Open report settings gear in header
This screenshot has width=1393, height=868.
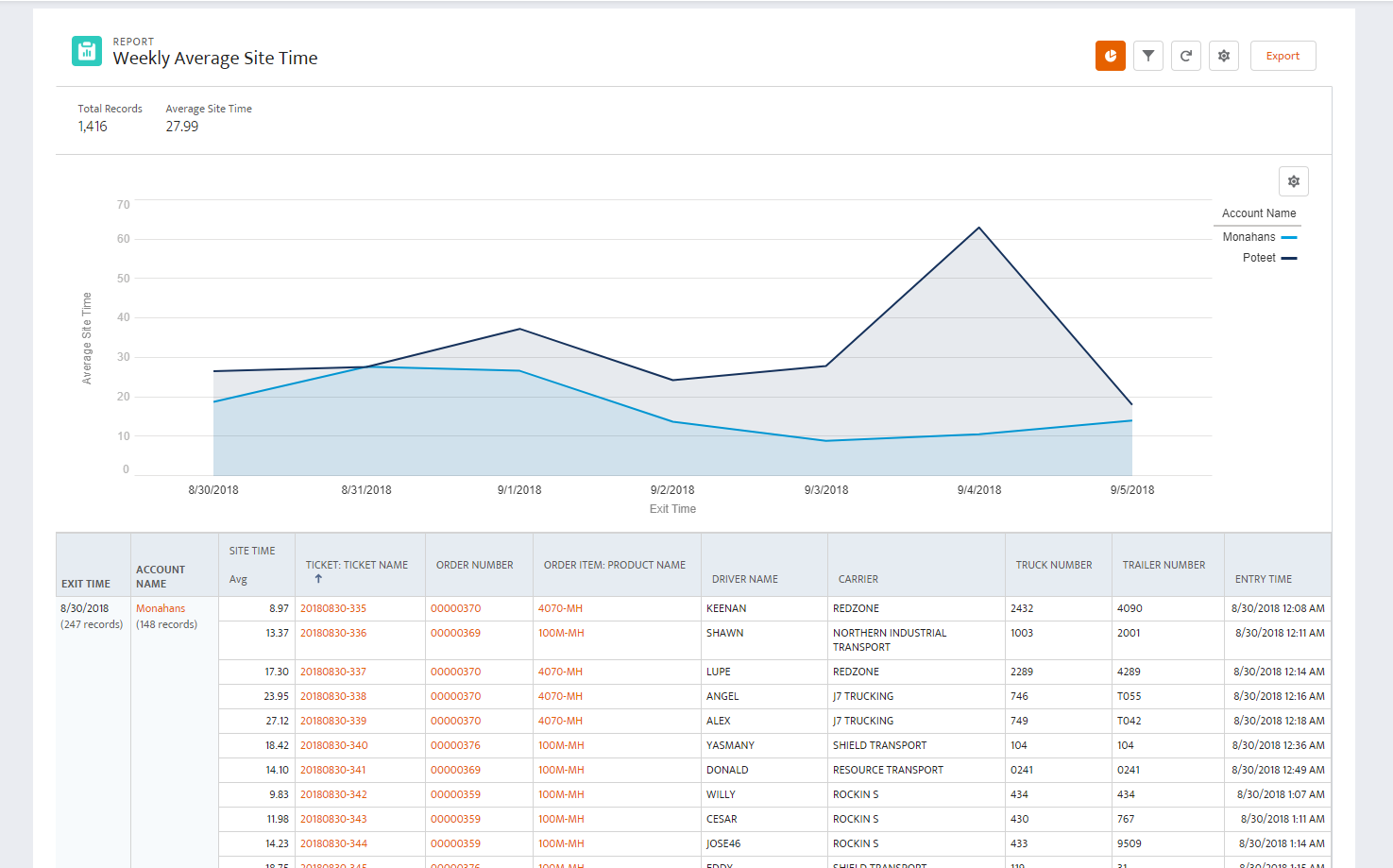(1223, 56)
